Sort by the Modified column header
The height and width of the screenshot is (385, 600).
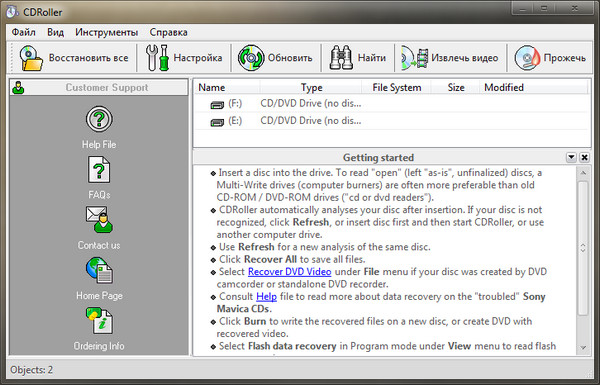(x=533, y=88)
